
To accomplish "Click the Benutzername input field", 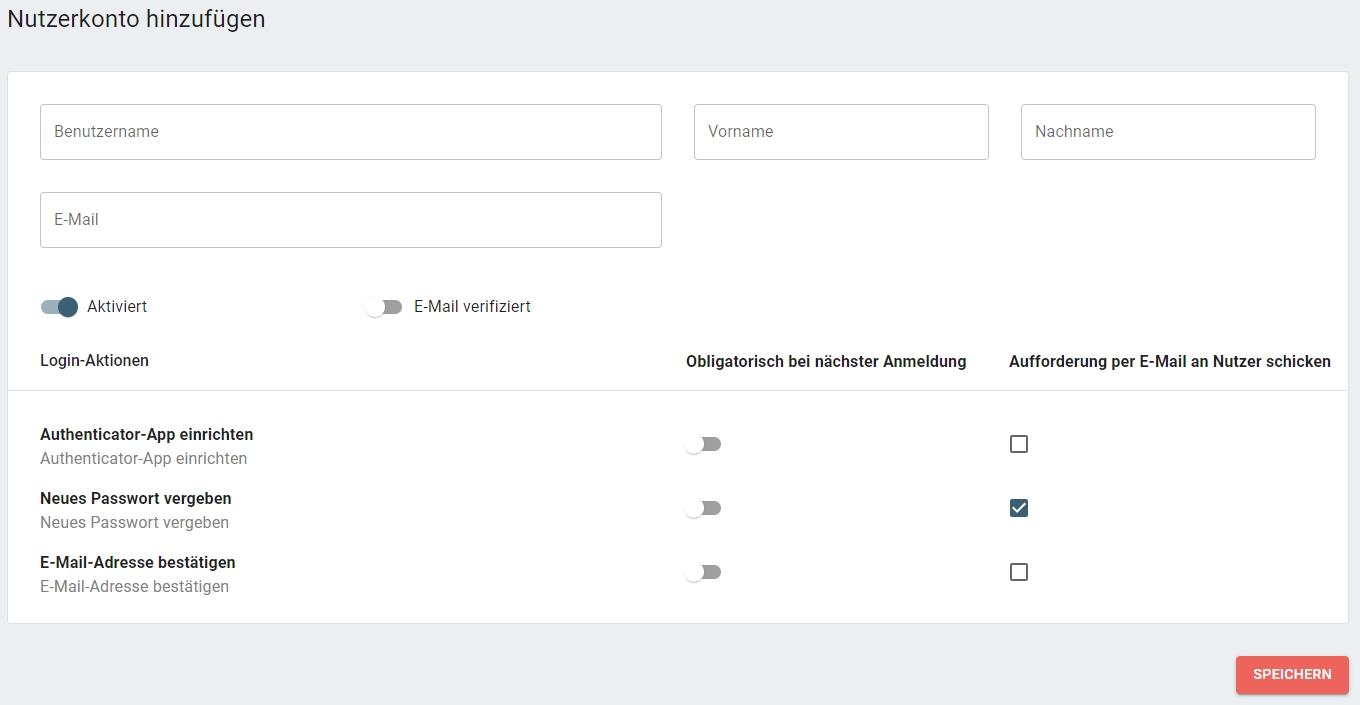I will pos(350,132).
